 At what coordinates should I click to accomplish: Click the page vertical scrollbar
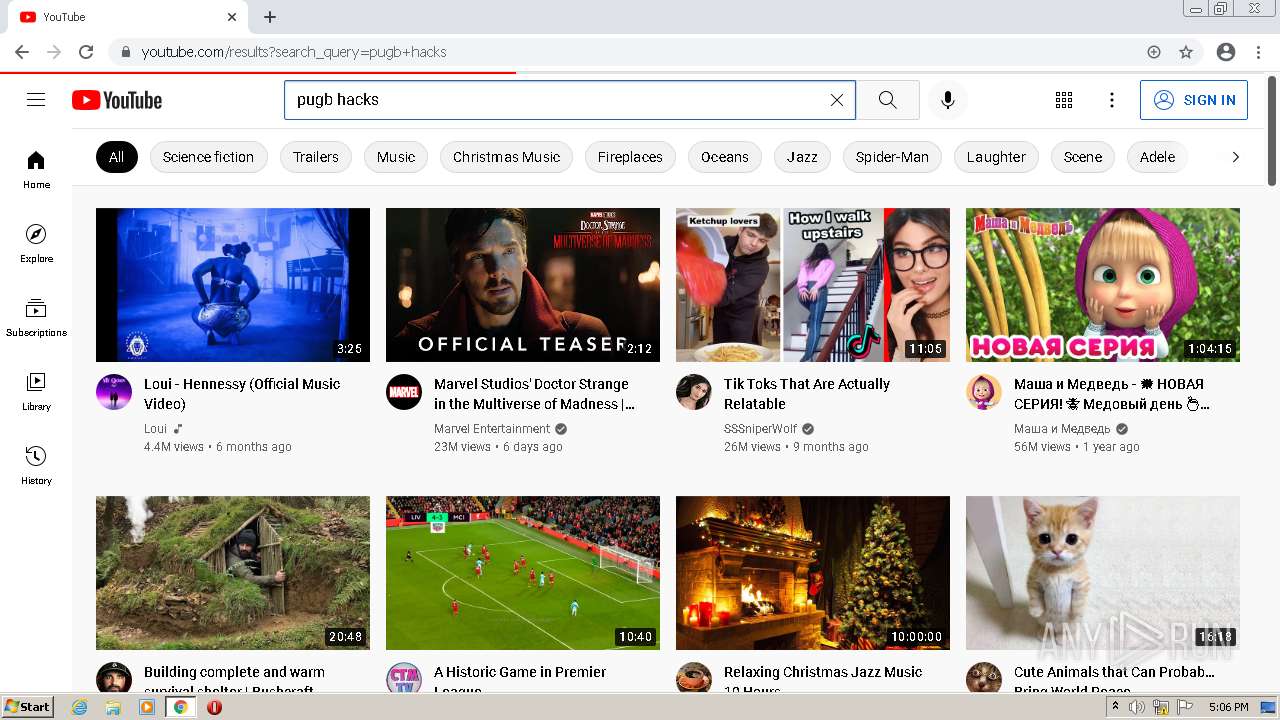pos(1272,130)
